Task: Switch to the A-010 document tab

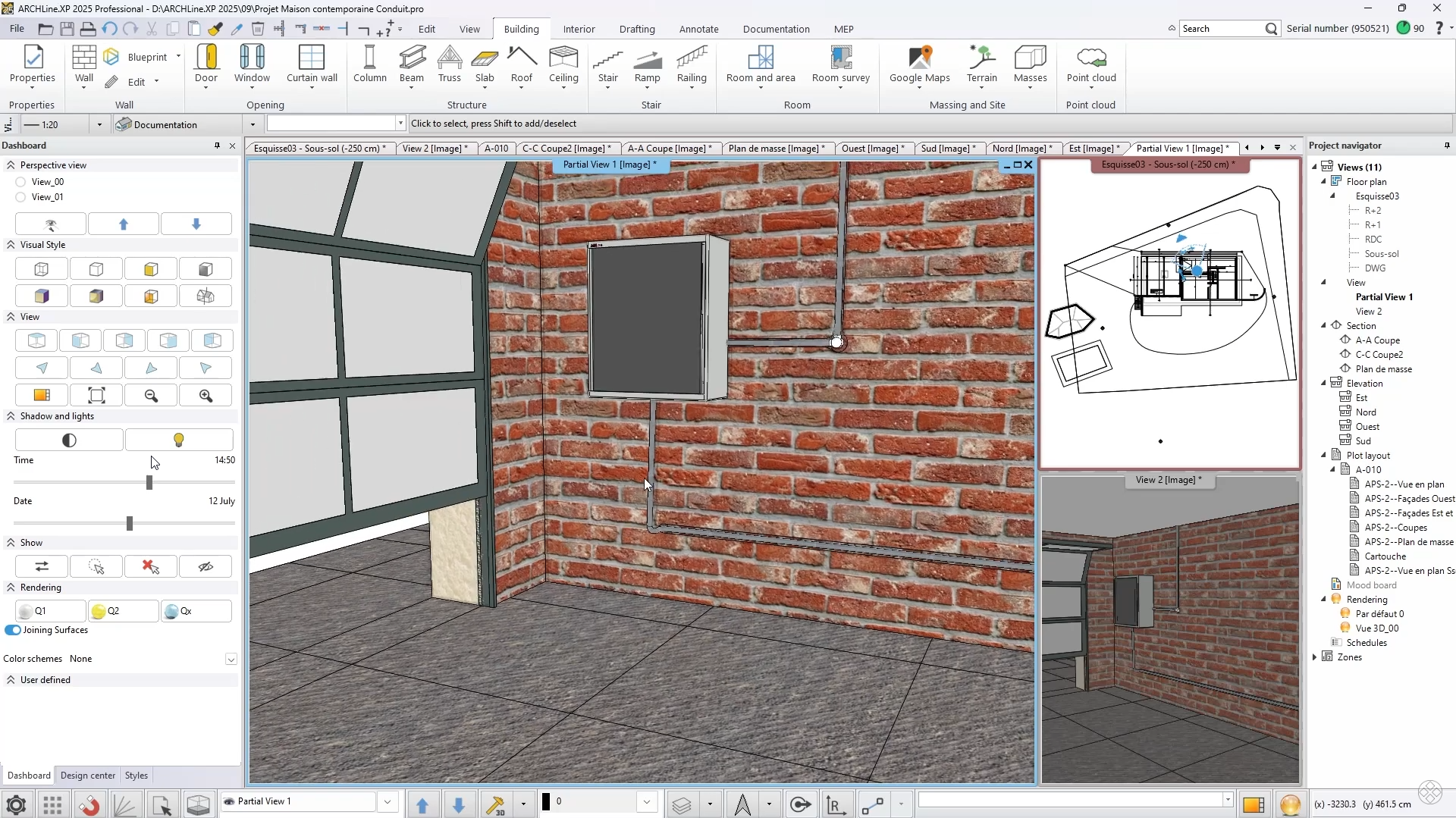Action: [497, 149]
